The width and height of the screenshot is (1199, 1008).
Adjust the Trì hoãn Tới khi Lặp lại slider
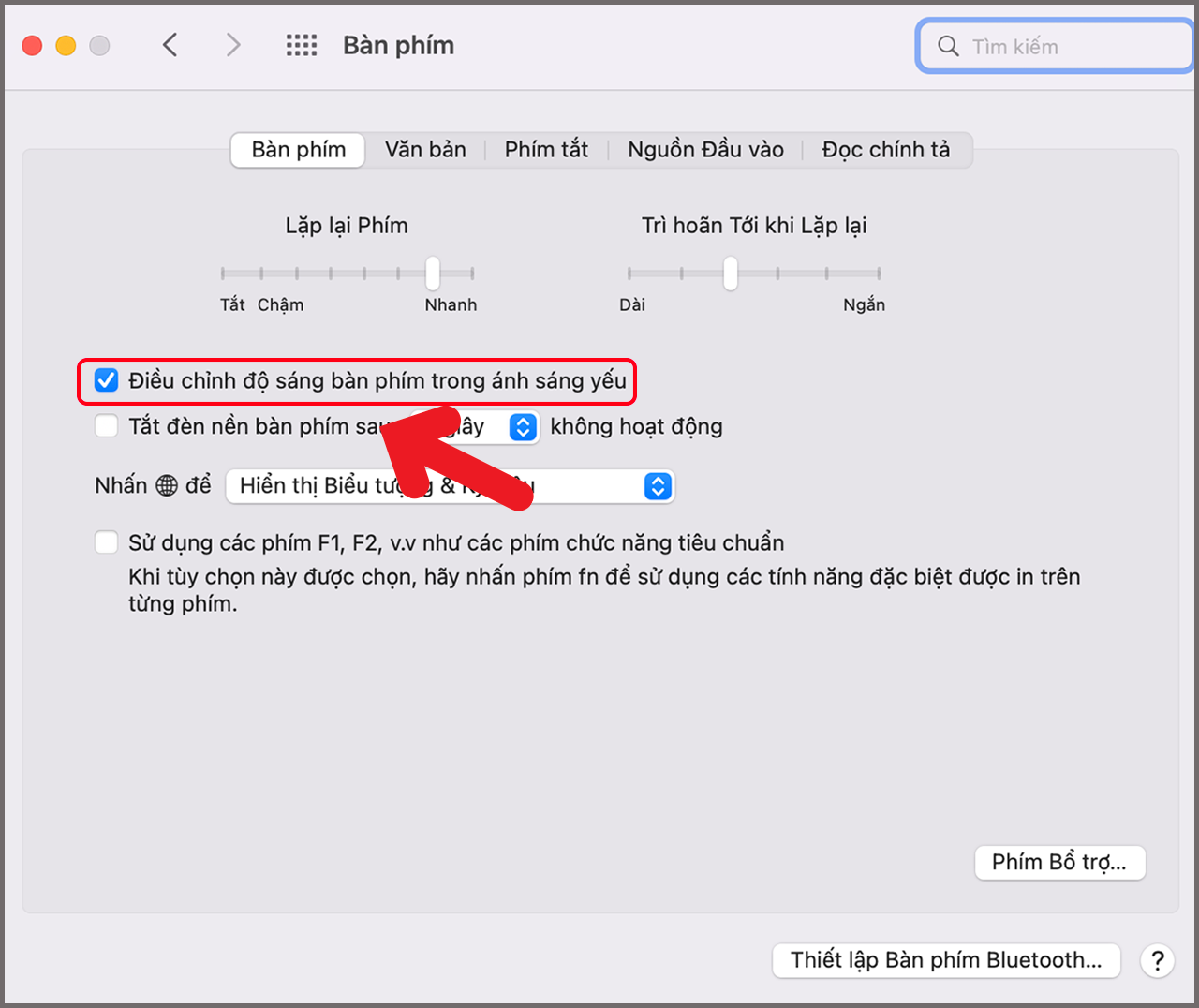(x=731, y=274)
